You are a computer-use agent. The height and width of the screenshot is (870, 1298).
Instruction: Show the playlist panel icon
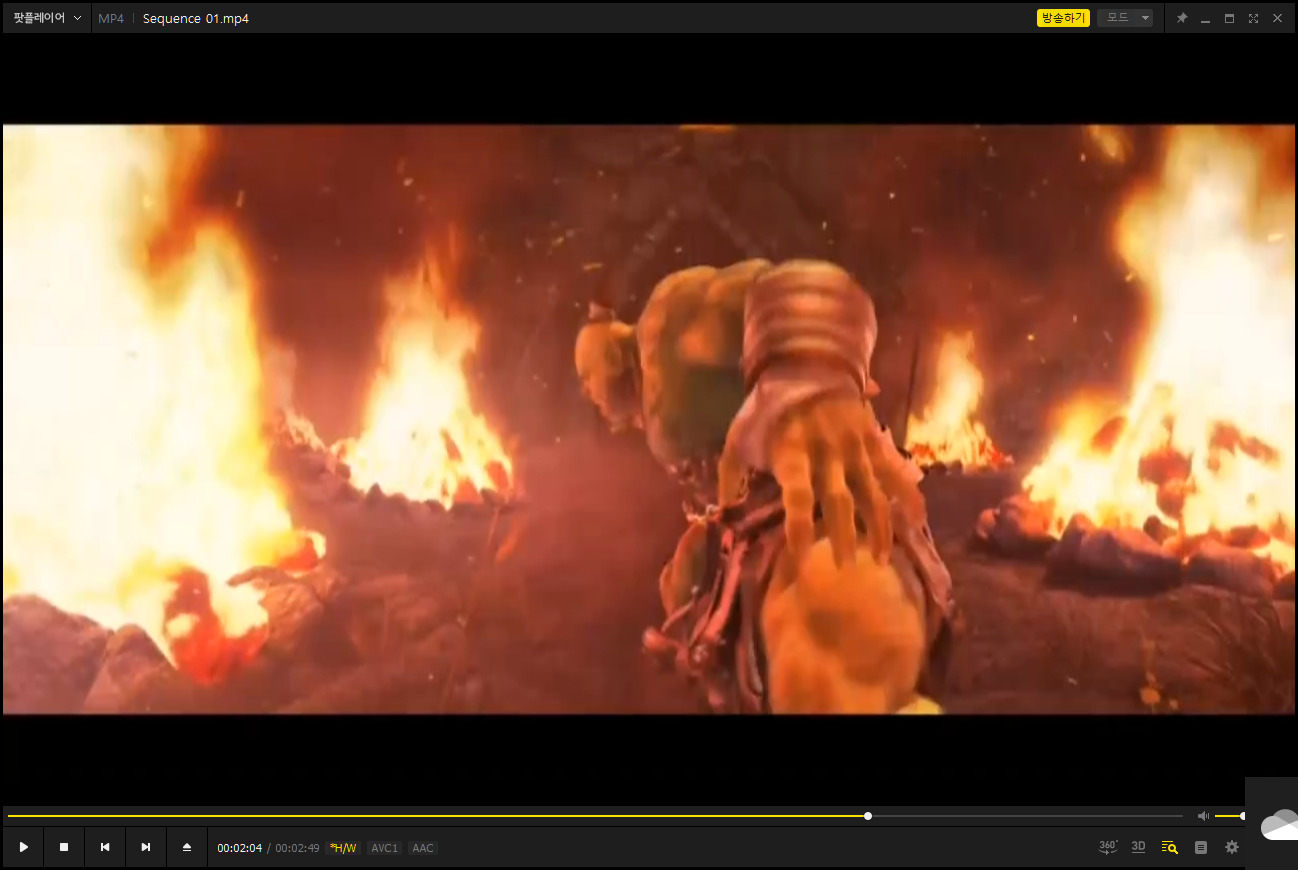[x=1201, y=847]
